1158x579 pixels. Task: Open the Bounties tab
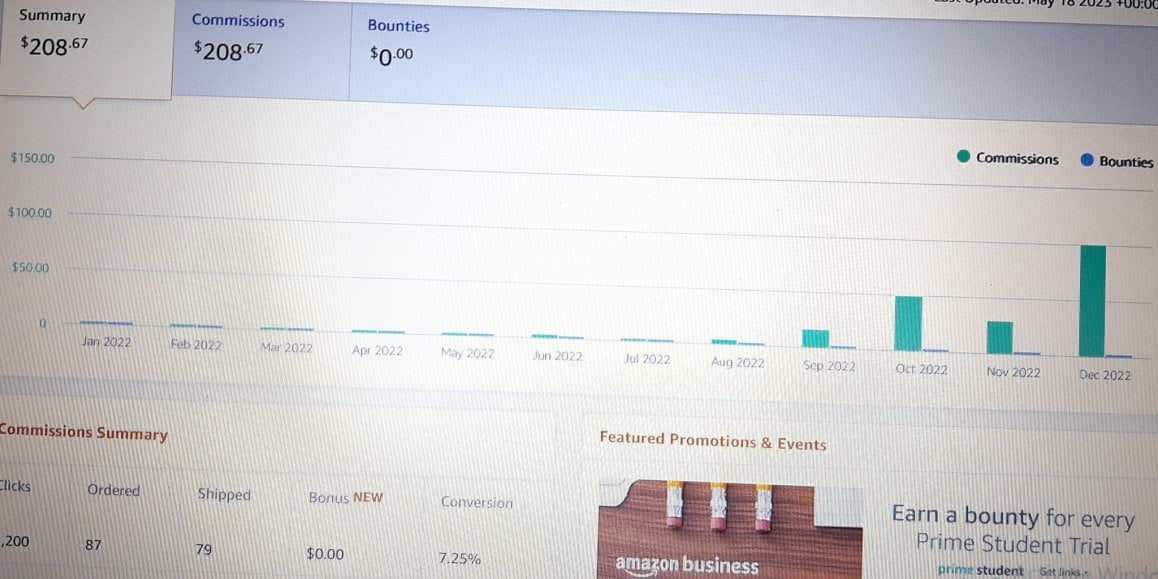point(399,41)
